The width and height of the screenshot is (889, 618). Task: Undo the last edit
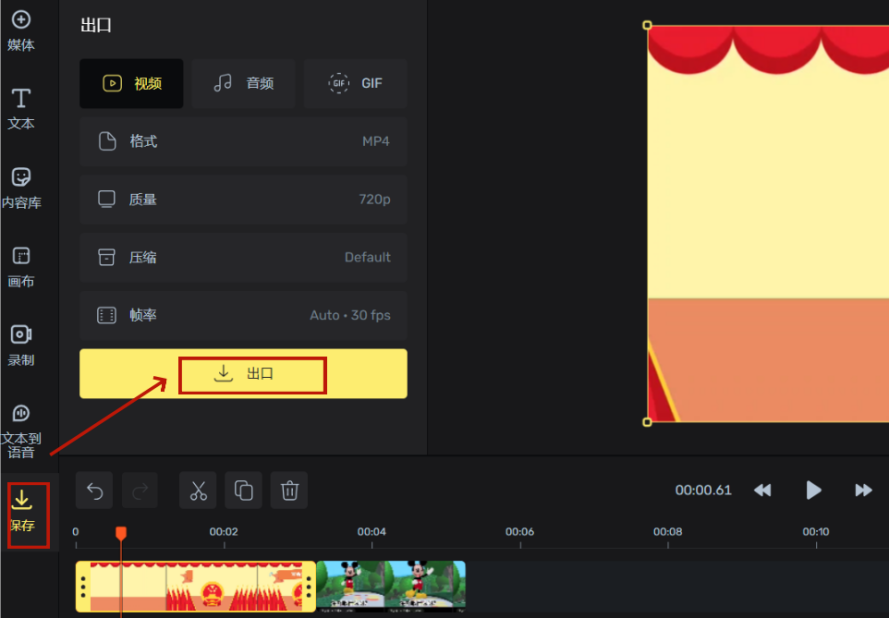[95, 490]
